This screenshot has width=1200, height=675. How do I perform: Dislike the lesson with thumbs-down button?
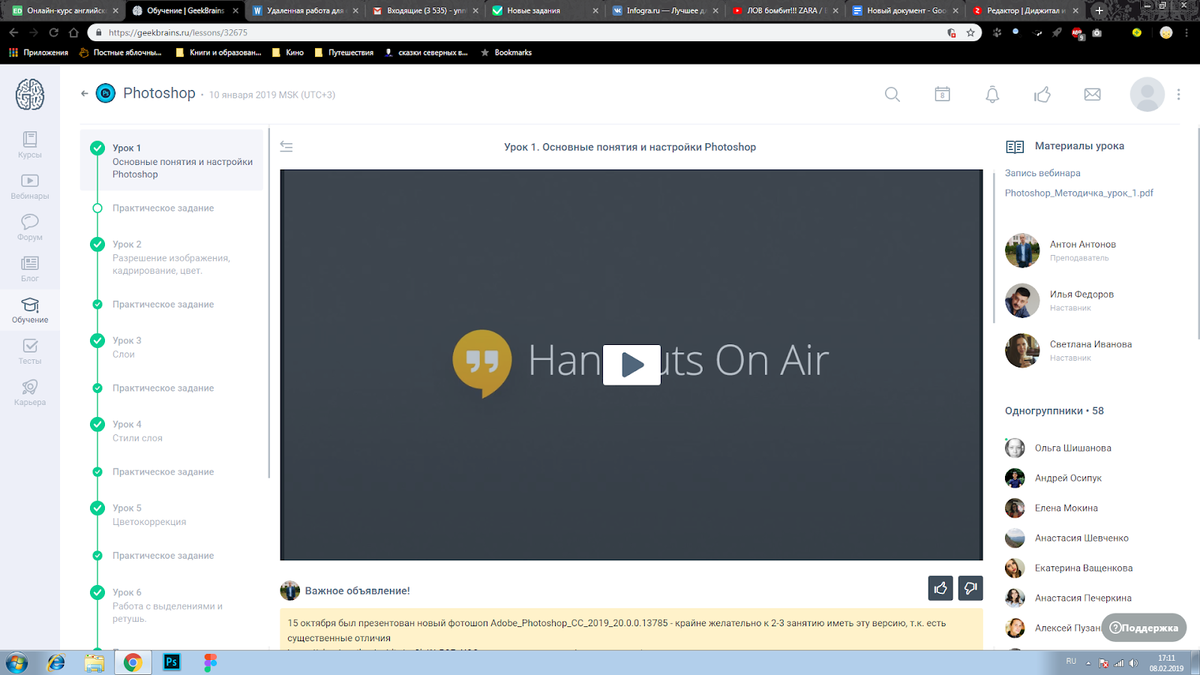(x=970, y=589)
